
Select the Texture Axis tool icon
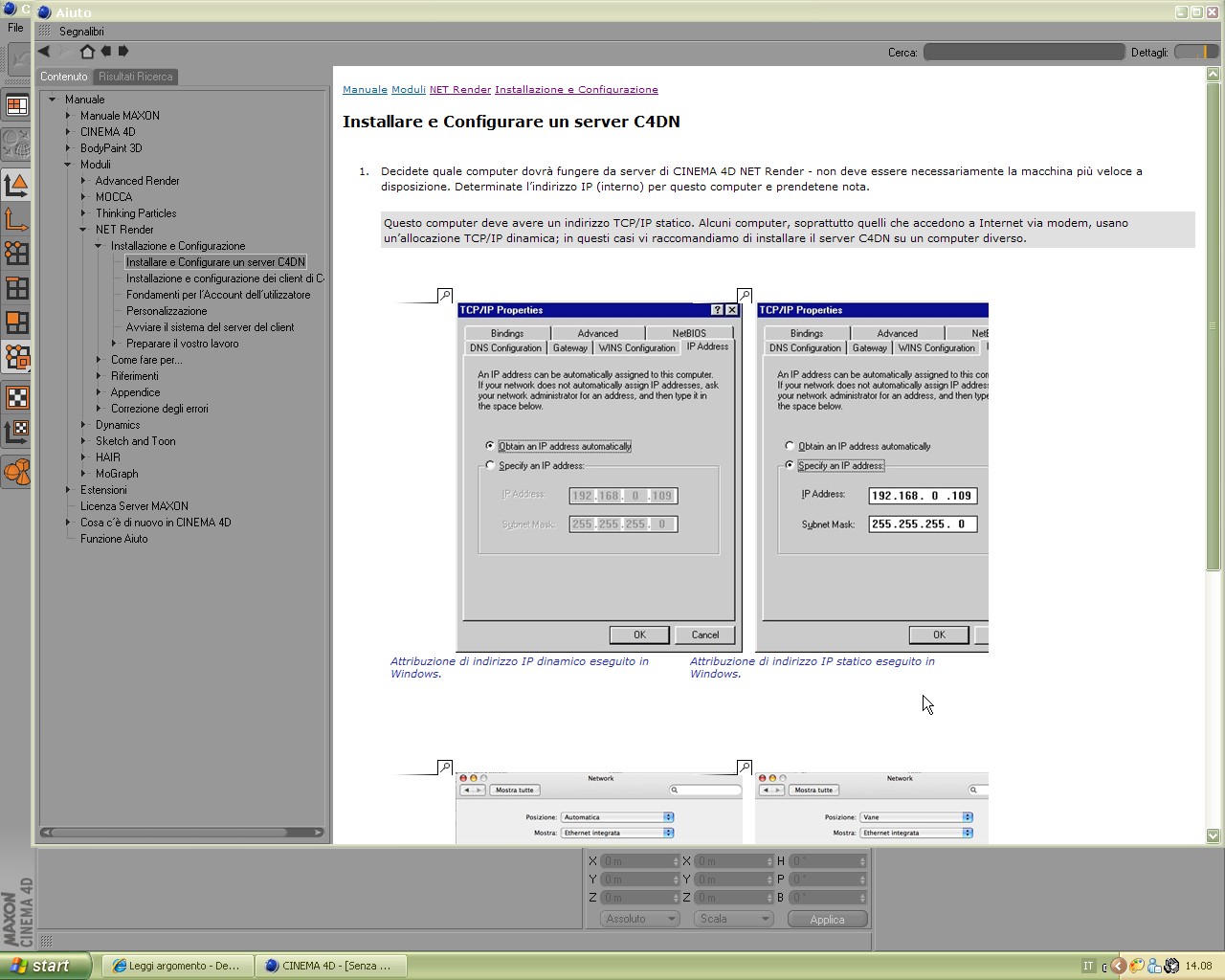pyautogui.click(x=17, y=433)
